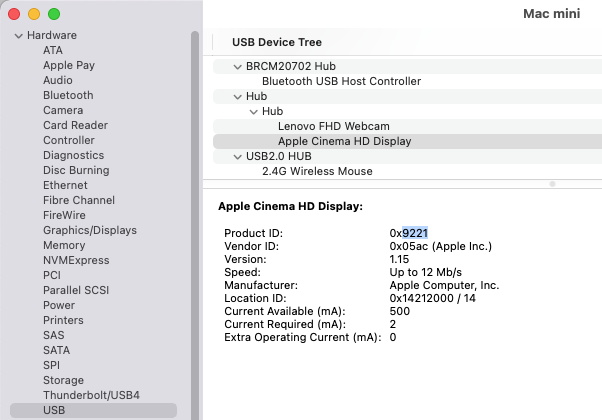Select Audio in the Hardware list
This screenshot has width=602, height=420.
[58, 80]
